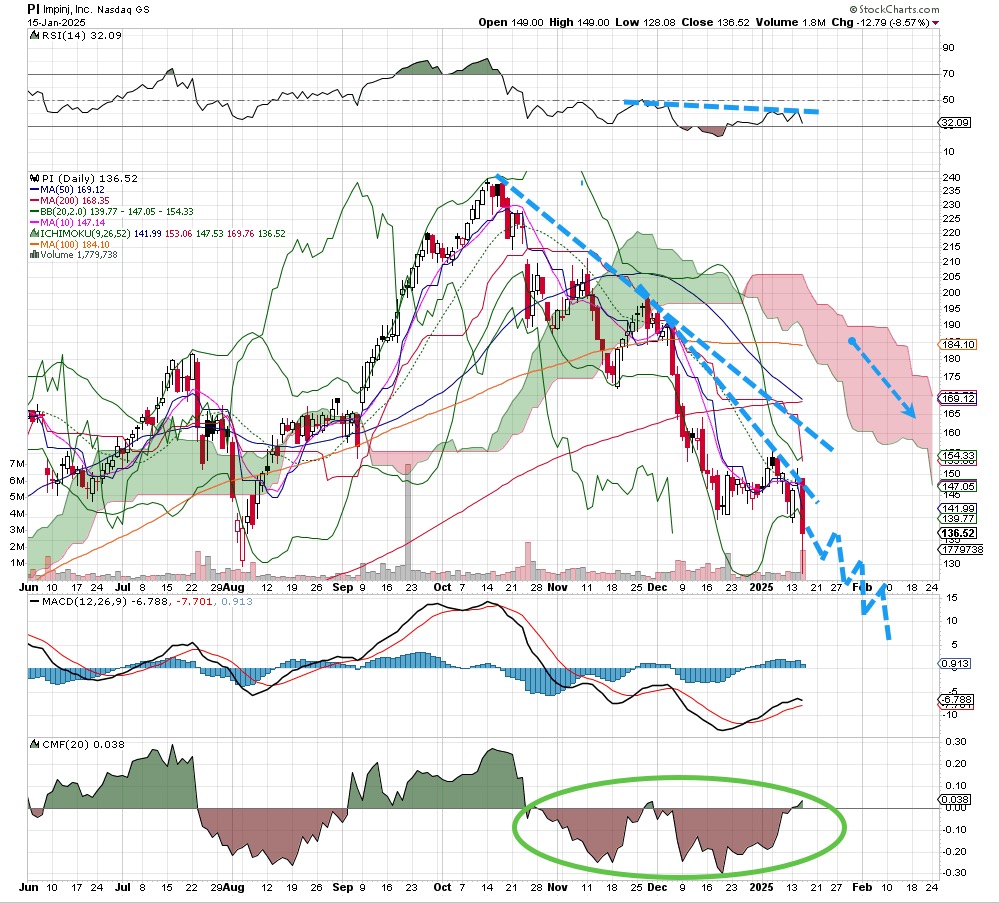Click the MA(10) magenta legend entry
Image resolution: width=999 pixels, height=903 pixels.
[68, 222]
